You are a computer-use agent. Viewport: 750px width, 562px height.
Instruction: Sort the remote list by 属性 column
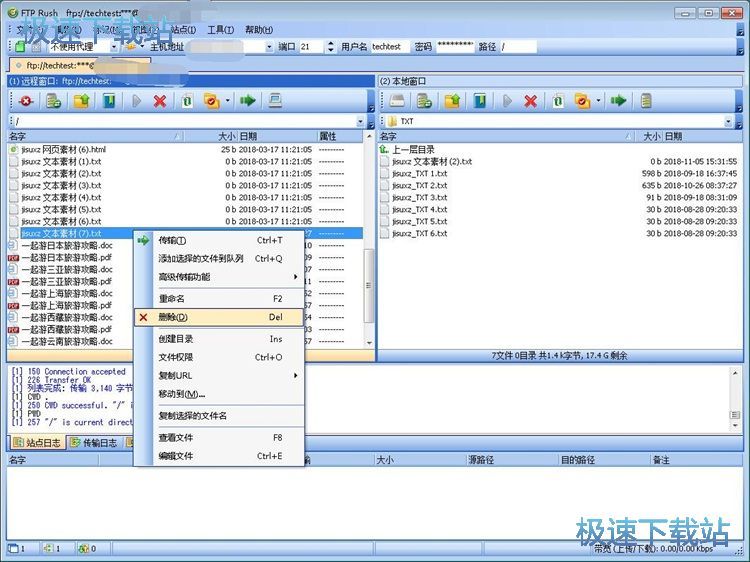click(340, 137)
